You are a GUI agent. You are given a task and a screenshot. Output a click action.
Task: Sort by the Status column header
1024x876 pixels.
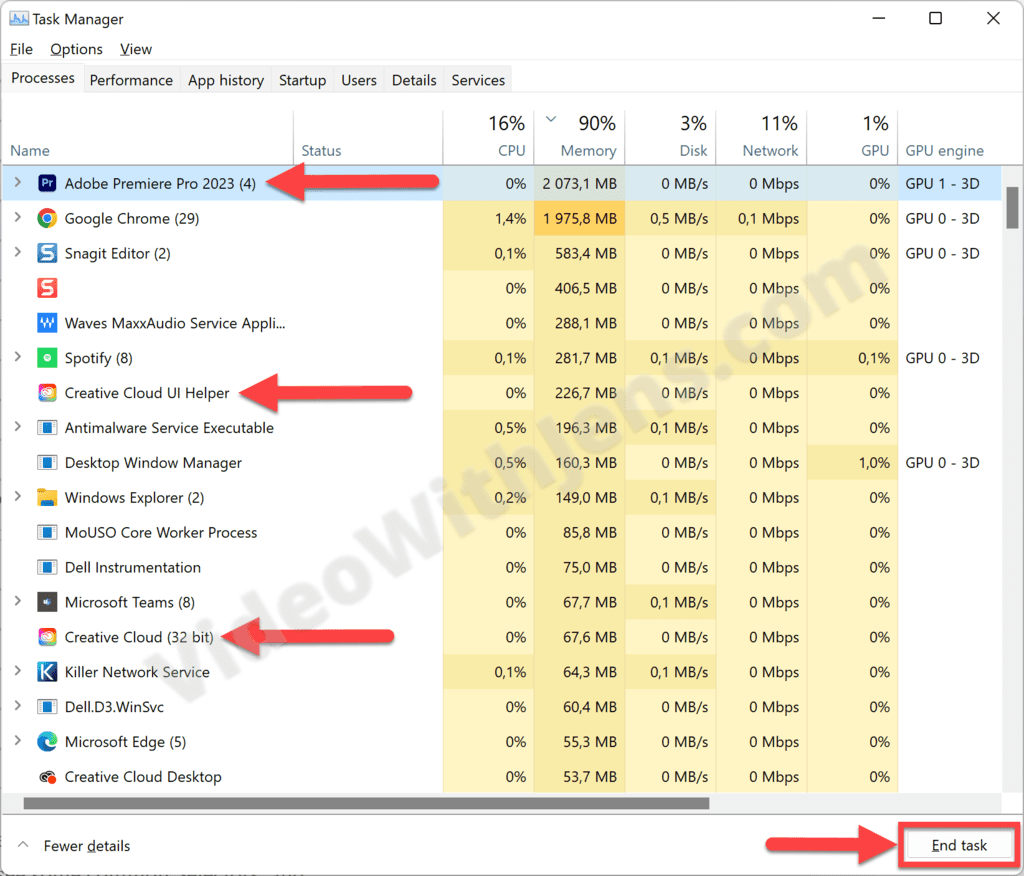[x=368, y=137]
